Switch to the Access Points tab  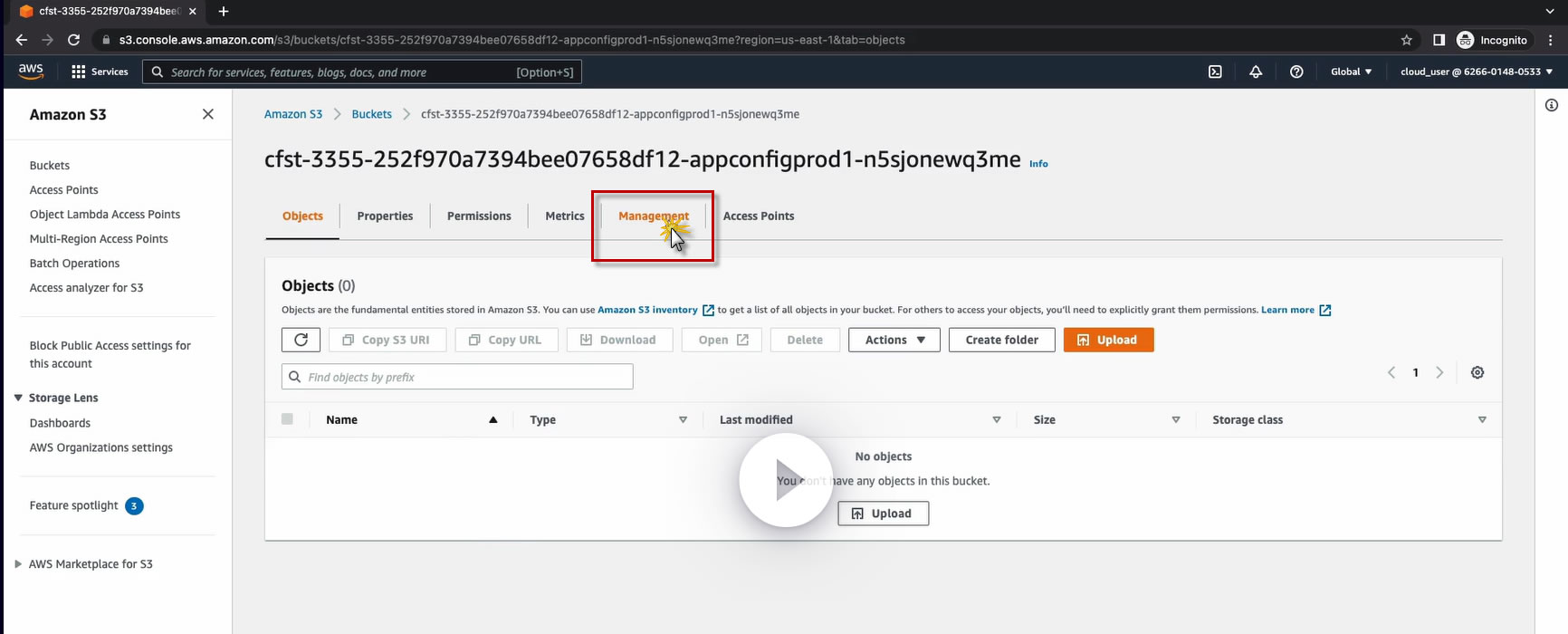(759, 216)
